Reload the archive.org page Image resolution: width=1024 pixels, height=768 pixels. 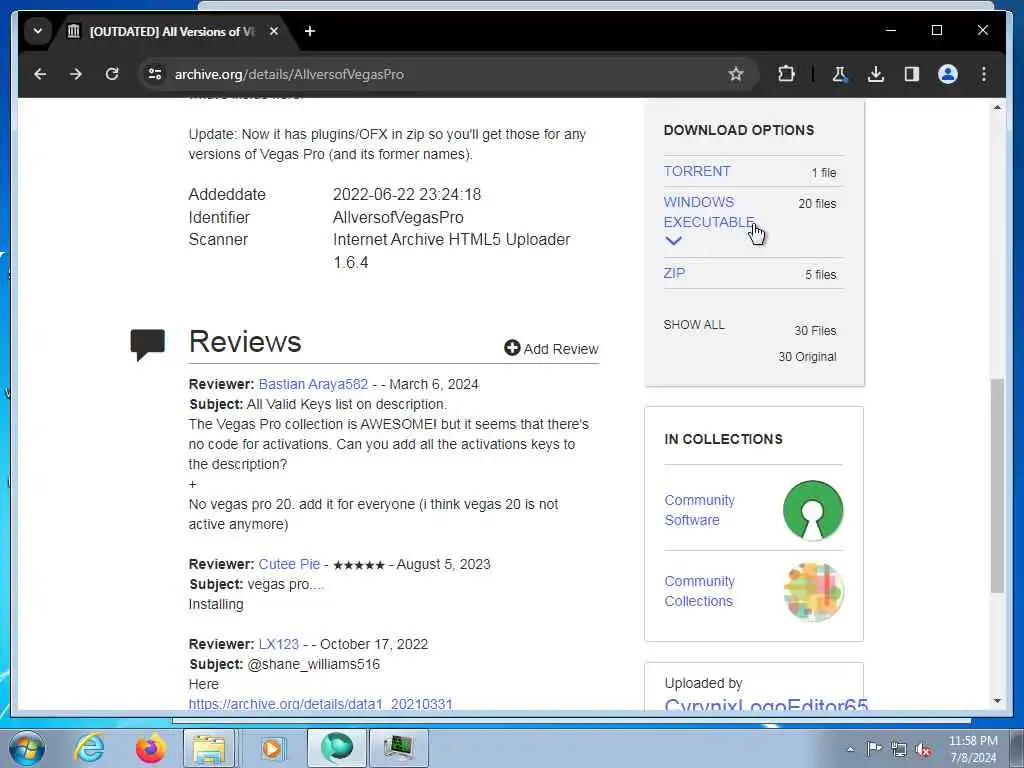coord(112,74)
